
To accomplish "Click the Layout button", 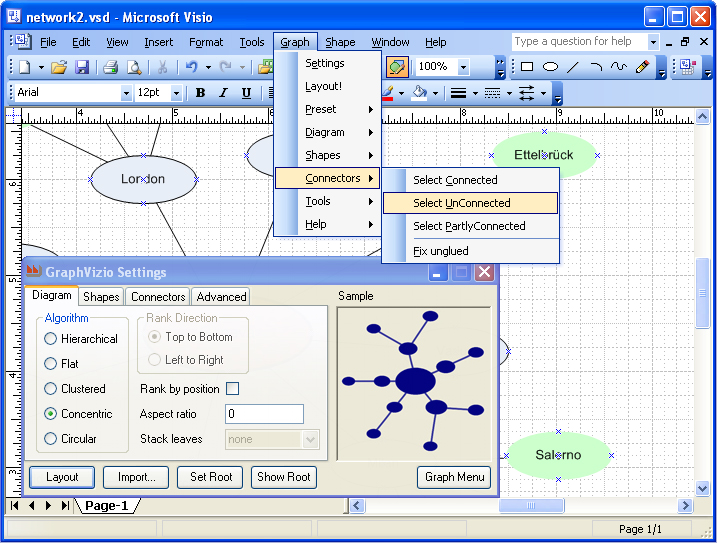I will tap(62, 477).
